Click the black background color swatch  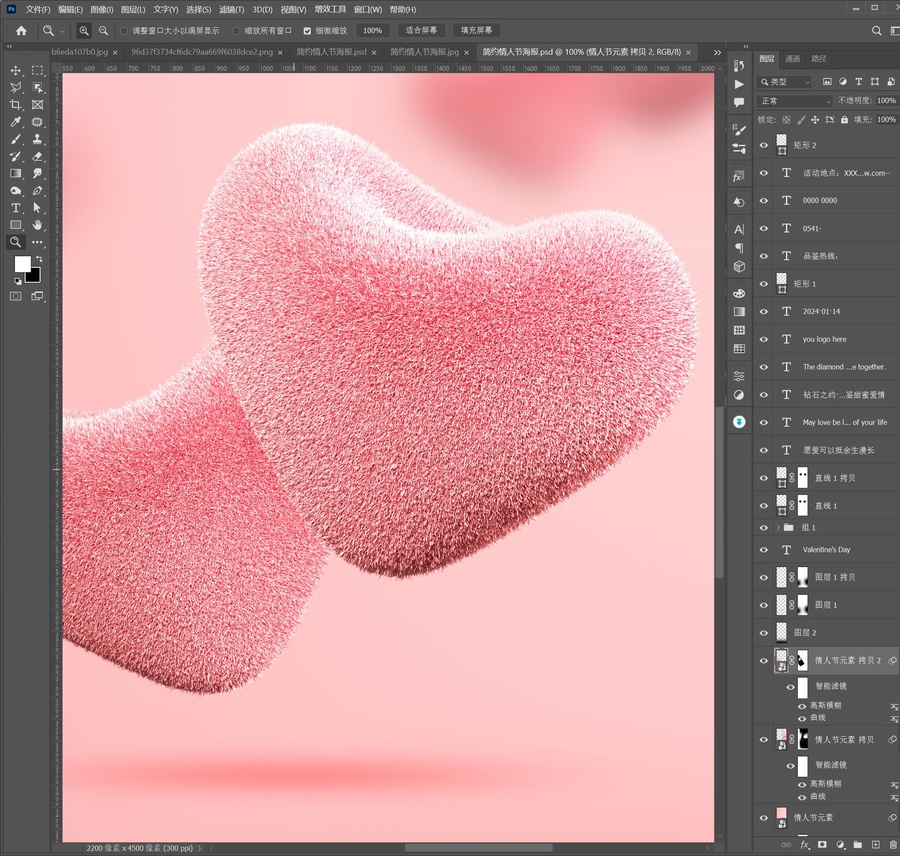(34, 277)
